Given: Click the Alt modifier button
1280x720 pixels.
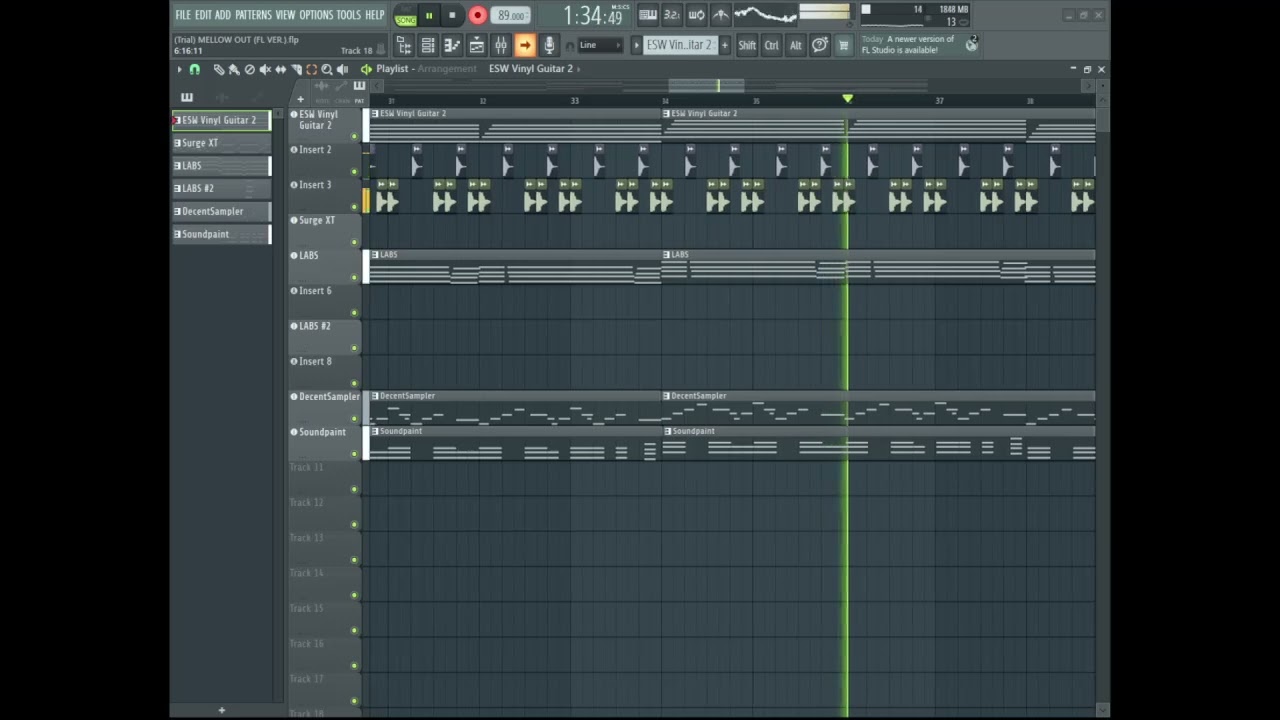Looking at the screenshot, I should coord(795,45).
